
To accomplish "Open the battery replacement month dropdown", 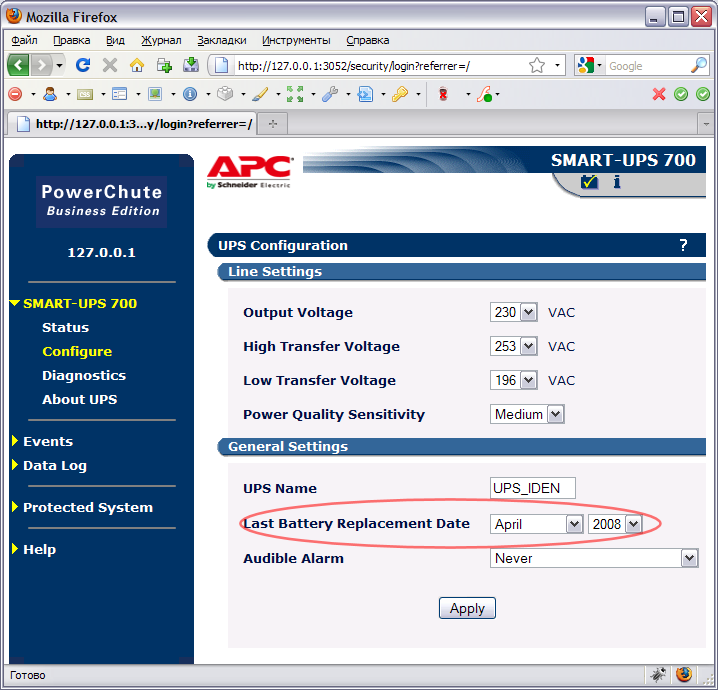I will (x=536, y=524).
